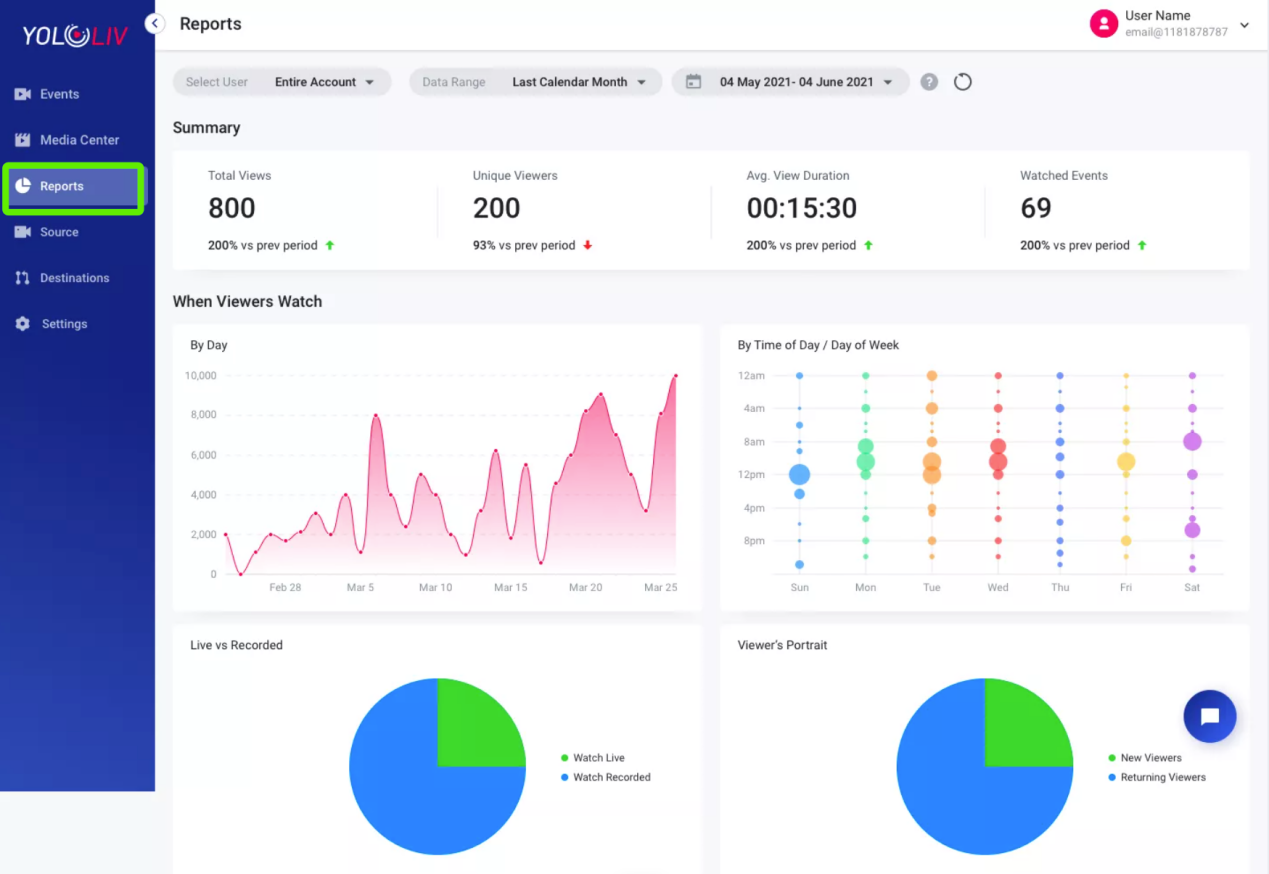Open the Destinations page

click(x=74, y=278)
